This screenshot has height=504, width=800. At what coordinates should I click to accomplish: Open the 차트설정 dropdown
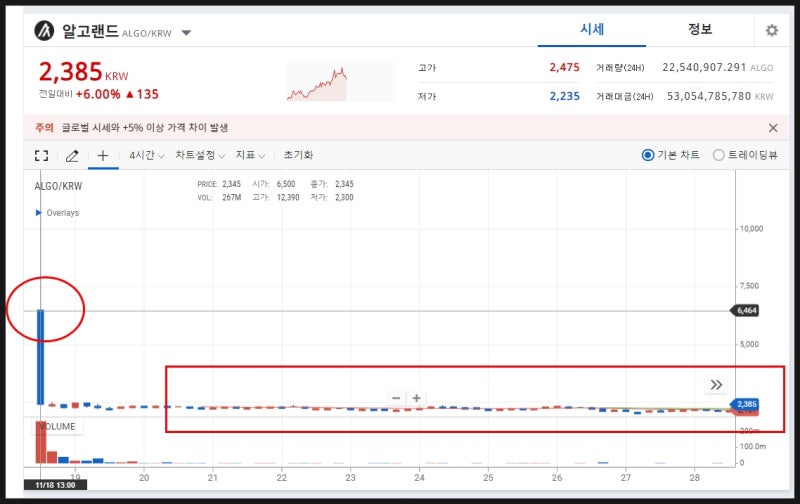[200, 155]
